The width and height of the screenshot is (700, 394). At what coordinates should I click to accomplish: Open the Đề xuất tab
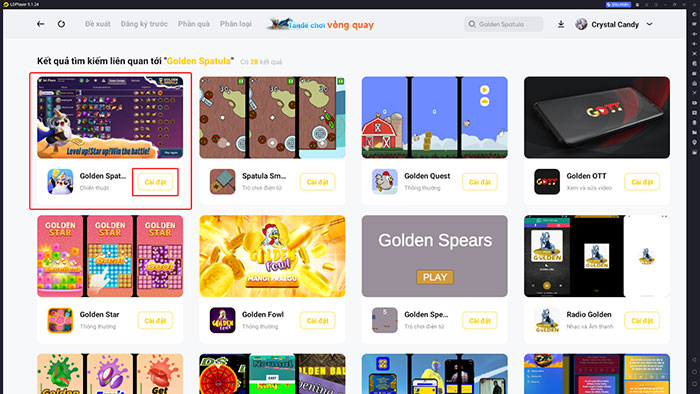[98, 24]
